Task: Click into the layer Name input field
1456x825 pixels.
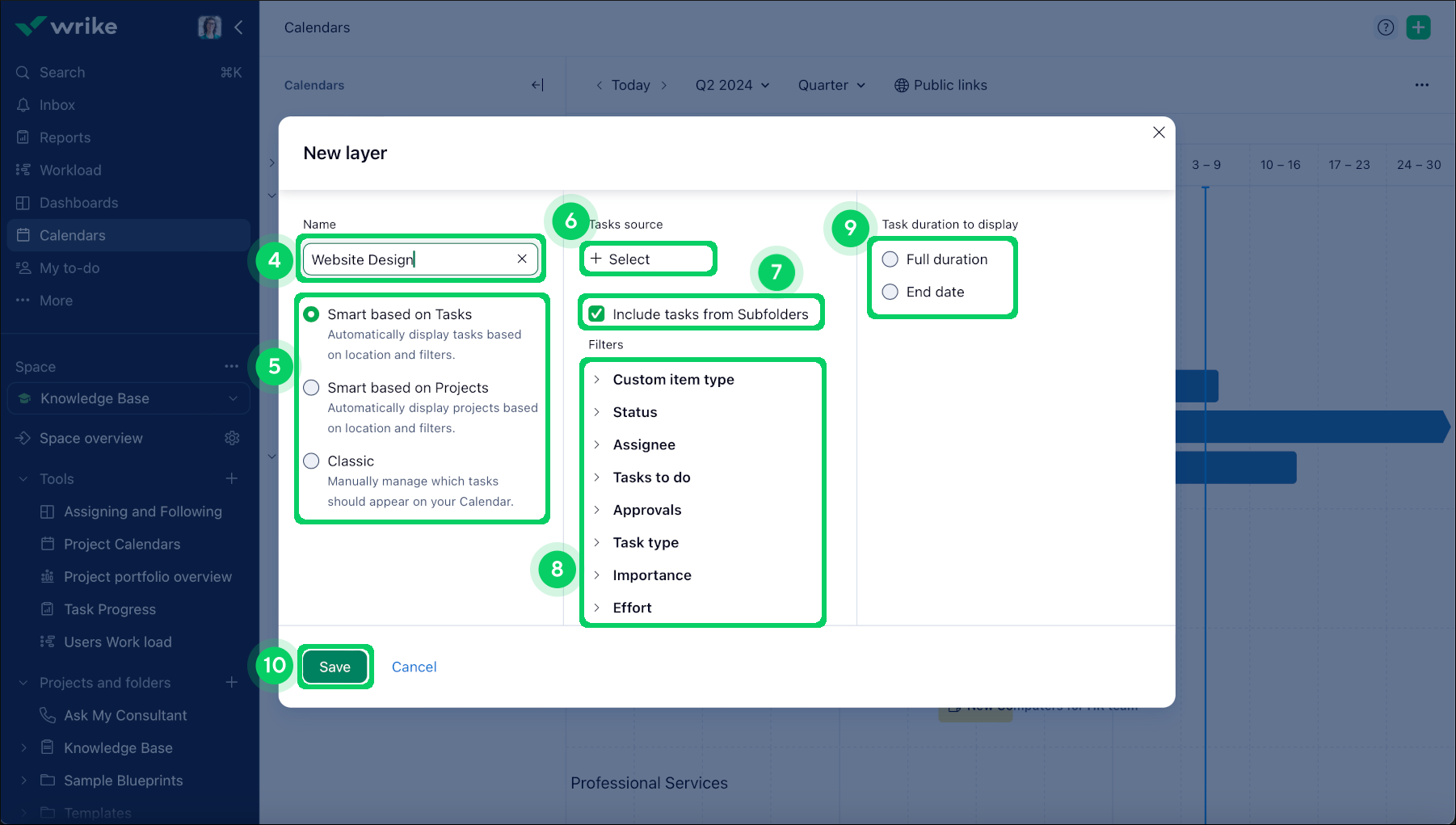Action: pyautogui.click(x=408, y=259)
